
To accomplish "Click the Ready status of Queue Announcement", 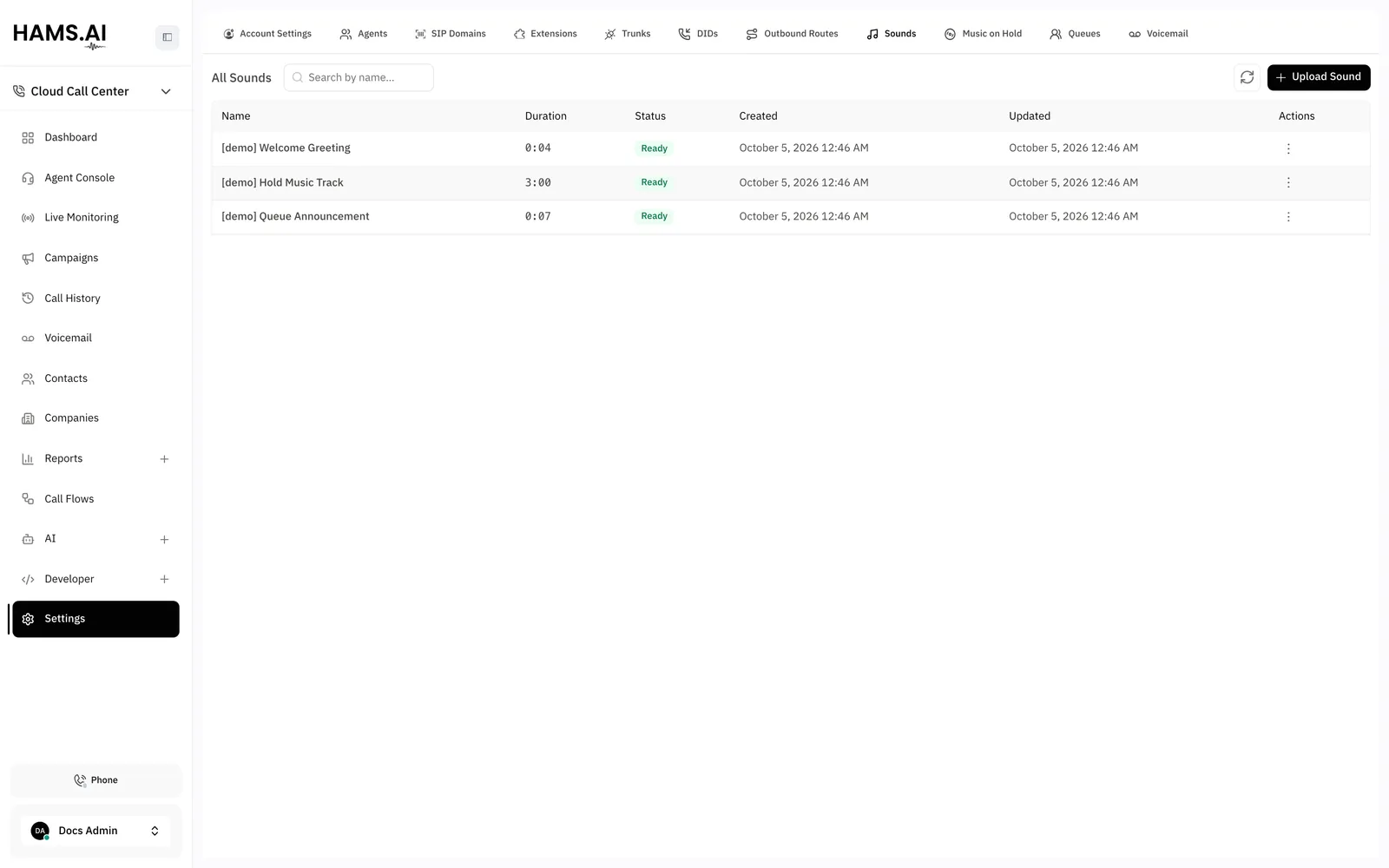I will click(654, 216).
